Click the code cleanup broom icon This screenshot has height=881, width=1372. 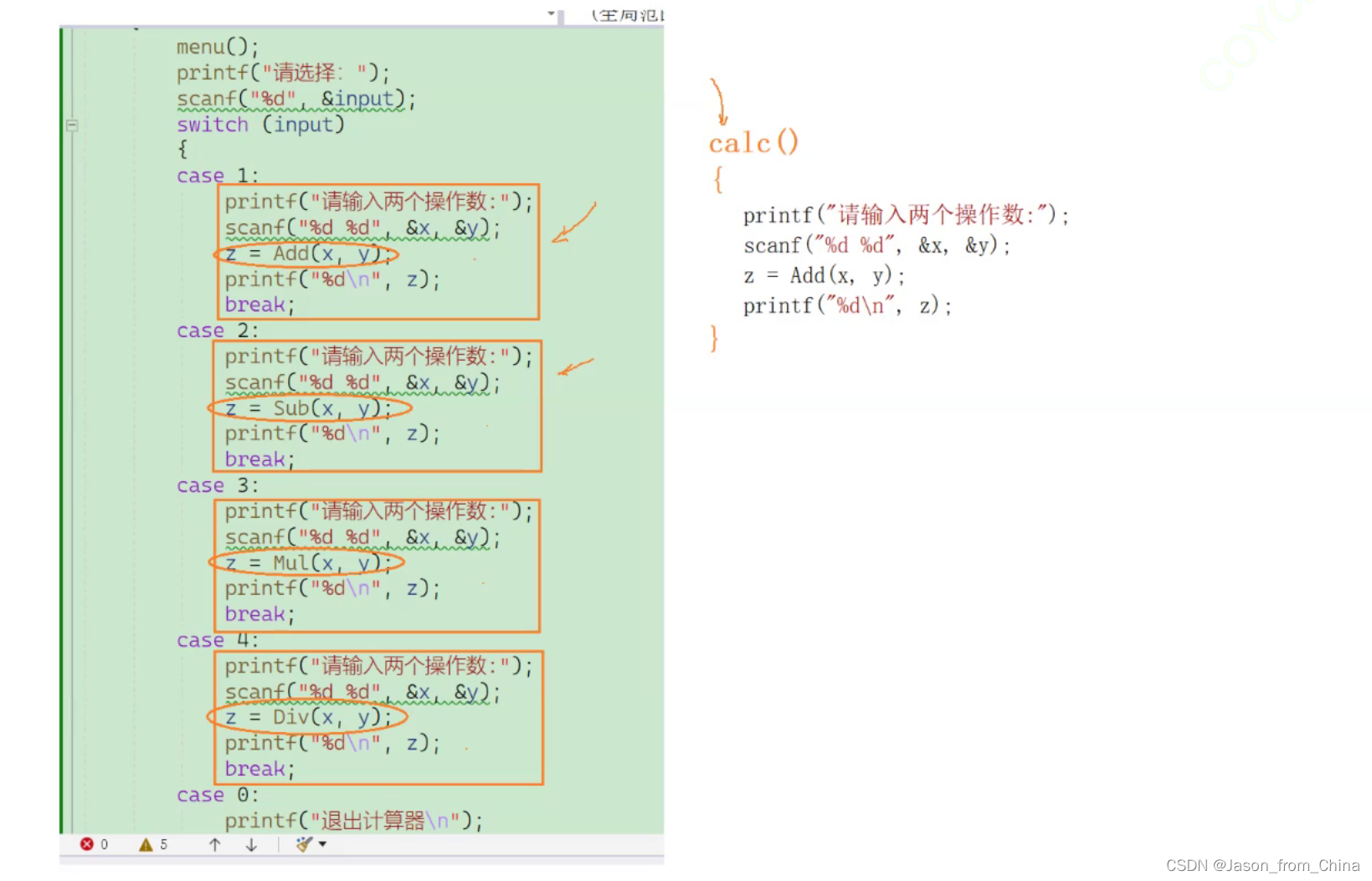click(x=304, y=844)
